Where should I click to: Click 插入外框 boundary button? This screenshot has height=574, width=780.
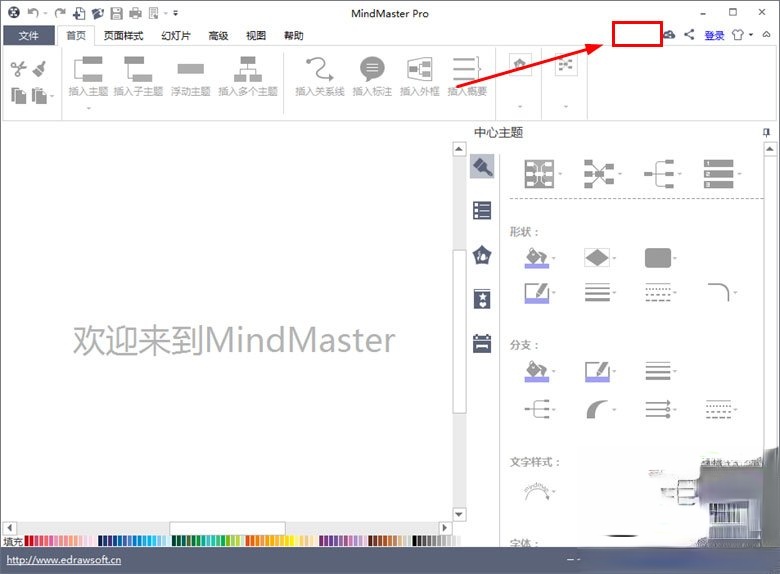[x=420, y=76]
